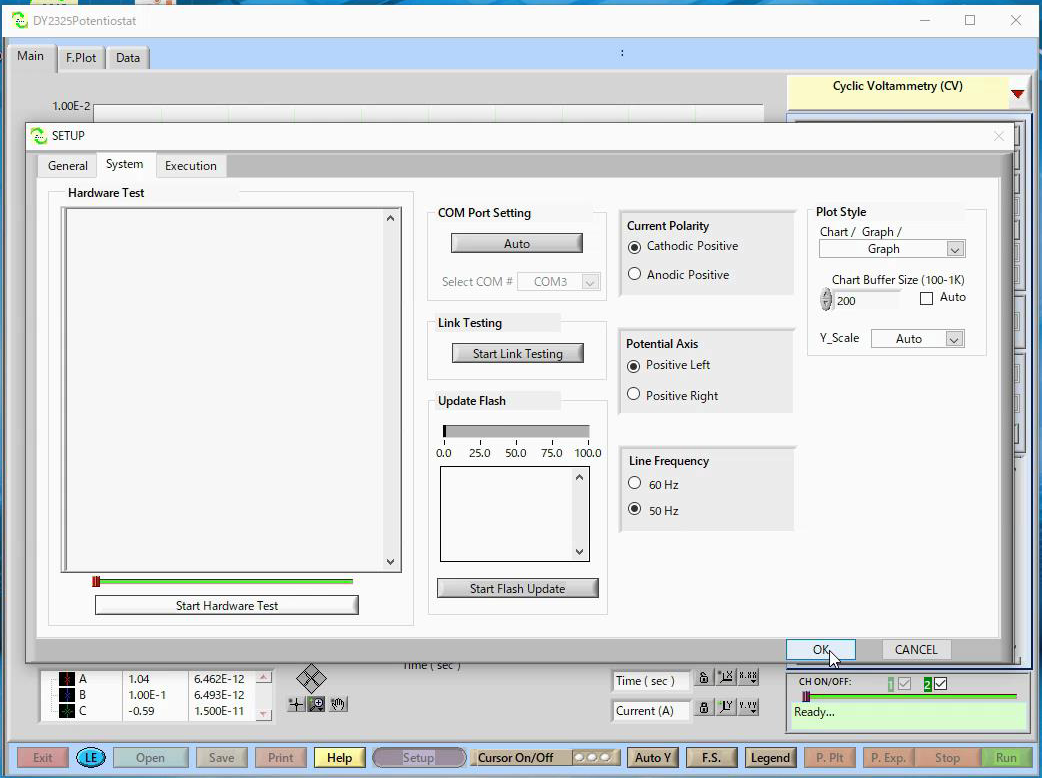
Task: Select the zoom magnifier tool
Action: (317, 705)
